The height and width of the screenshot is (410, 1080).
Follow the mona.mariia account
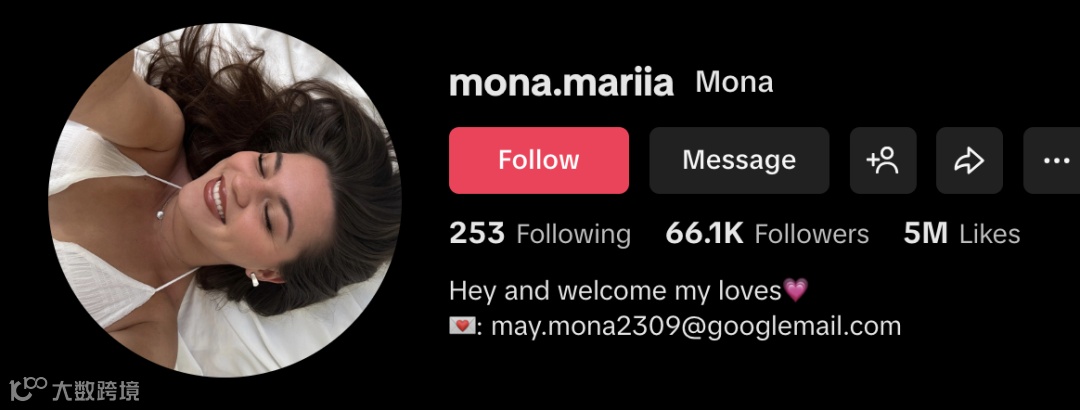coord(539,160)
